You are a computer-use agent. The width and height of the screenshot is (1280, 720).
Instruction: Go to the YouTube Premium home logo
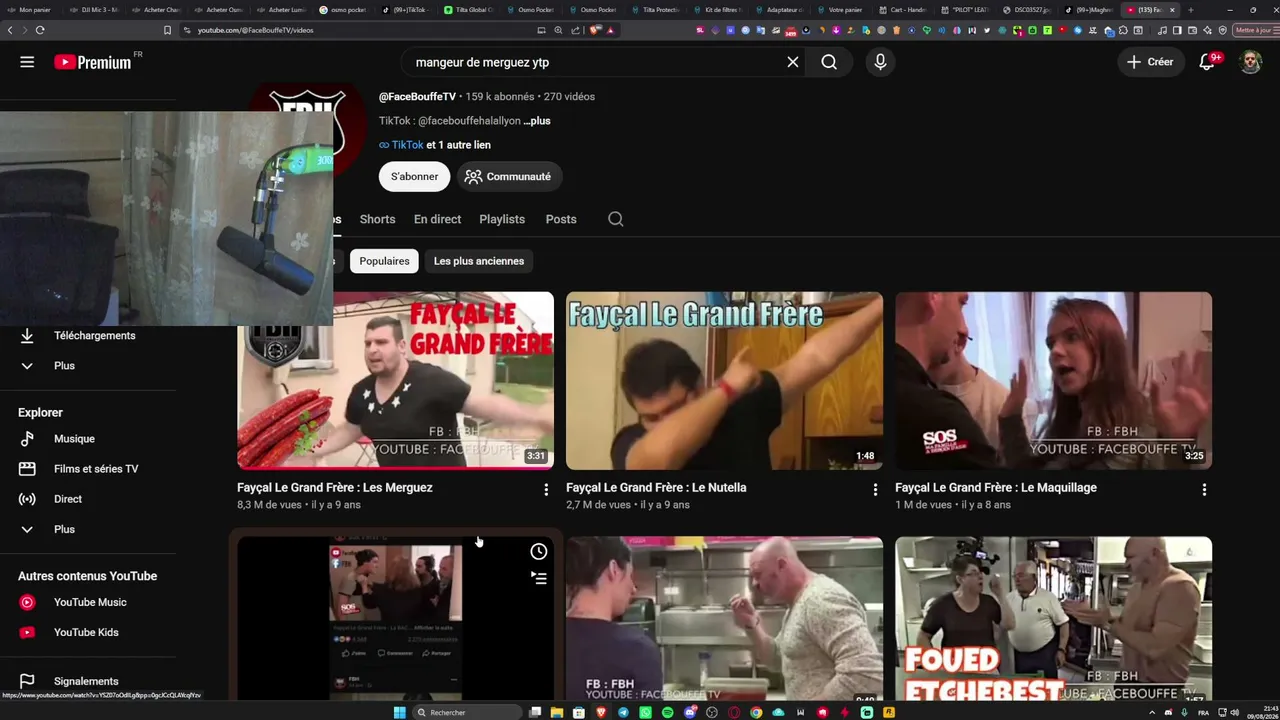(x=93, y=62)
